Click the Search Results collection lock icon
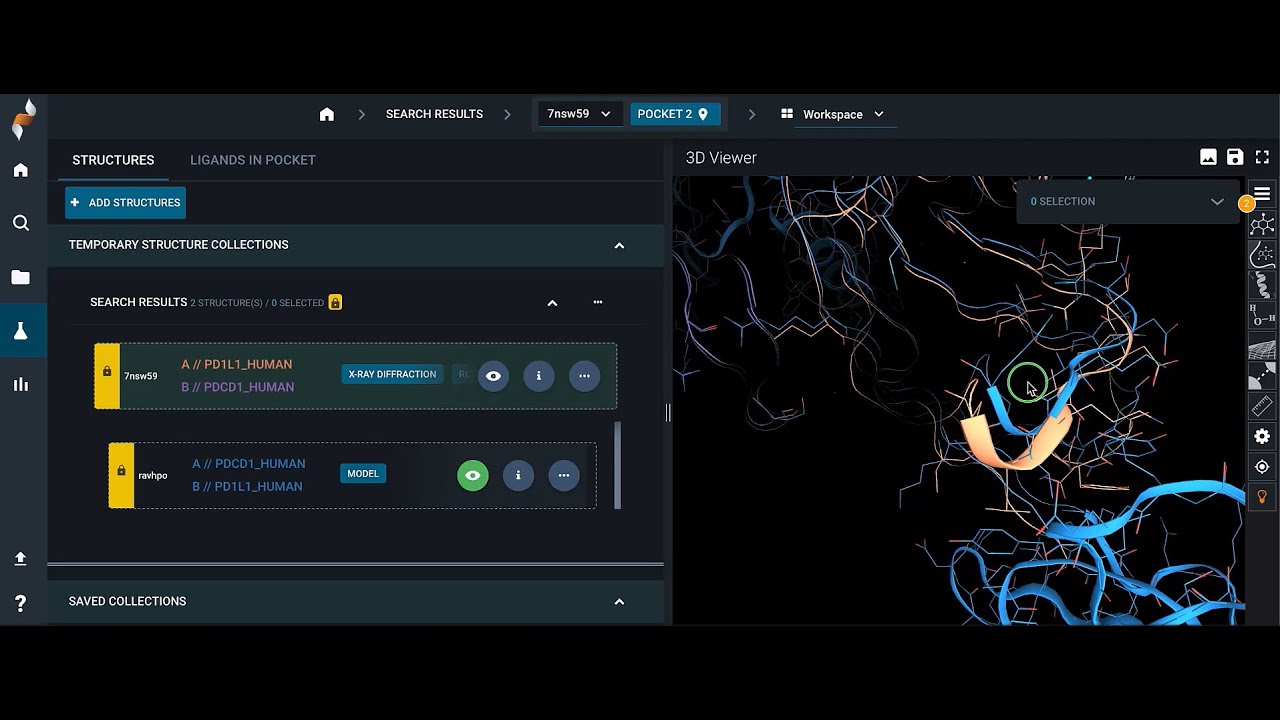The height and width of the screenshot is (720, 1280). point(335,302)
